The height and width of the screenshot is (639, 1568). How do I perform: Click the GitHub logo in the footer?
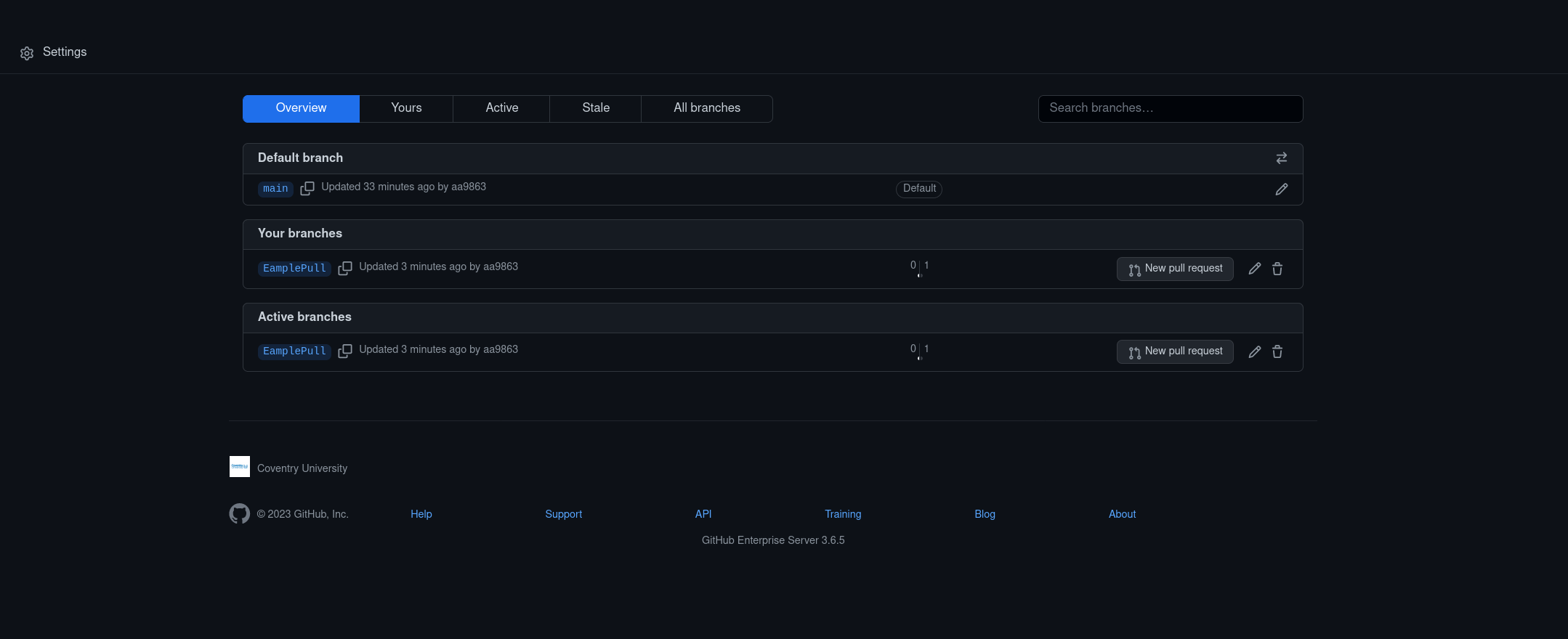point(239,513)
